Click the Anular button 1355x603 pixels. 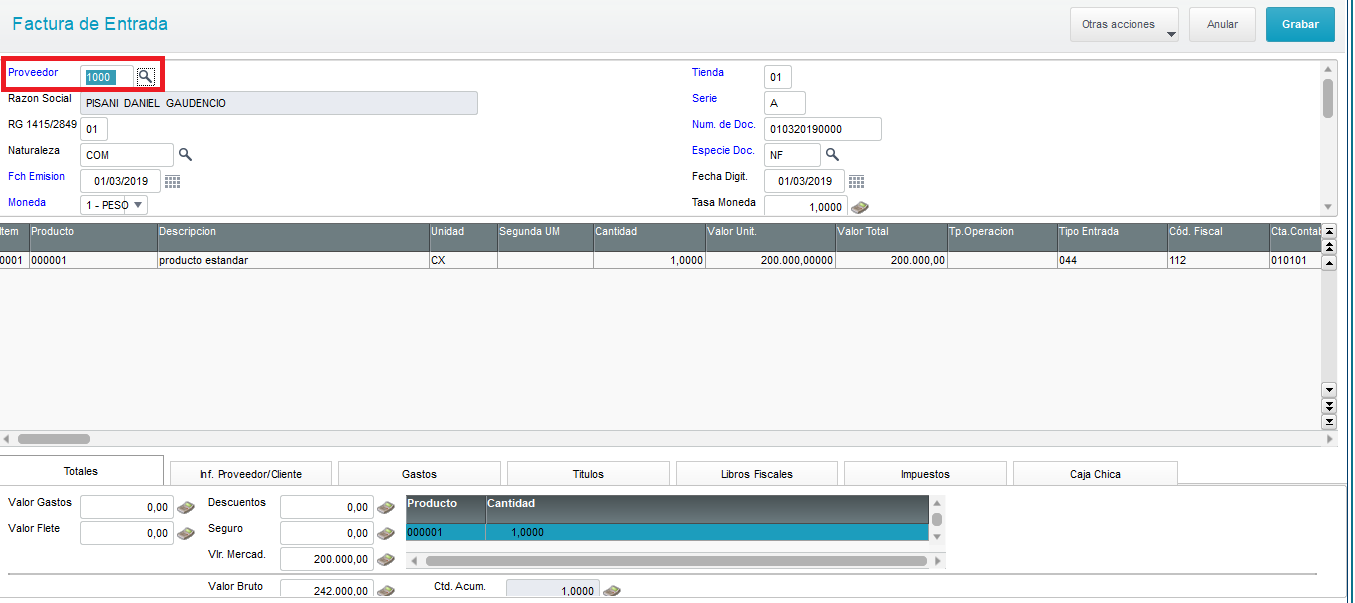[1222, 25]
